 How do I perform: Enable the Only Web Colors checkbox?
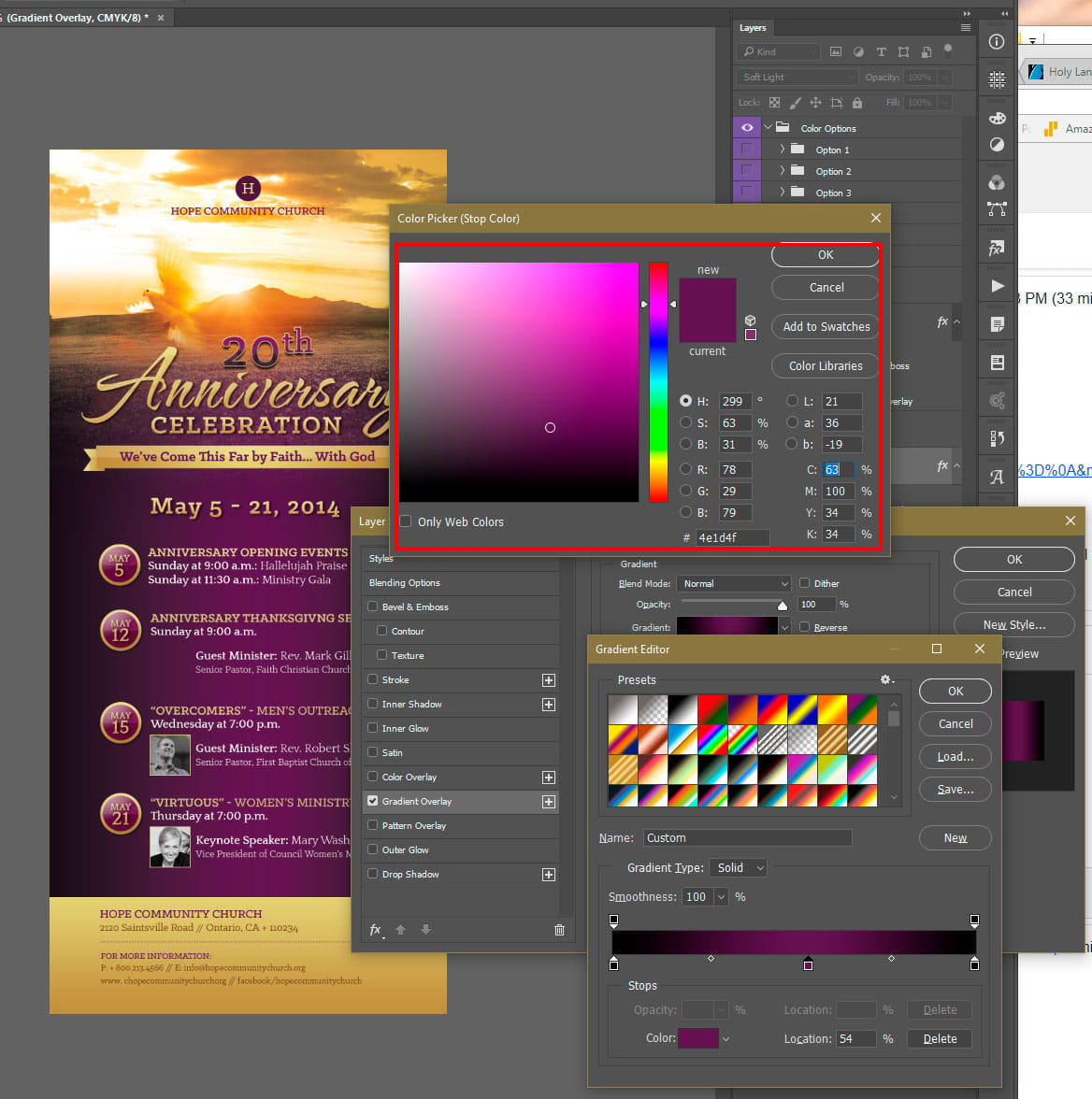coord(406,521)
